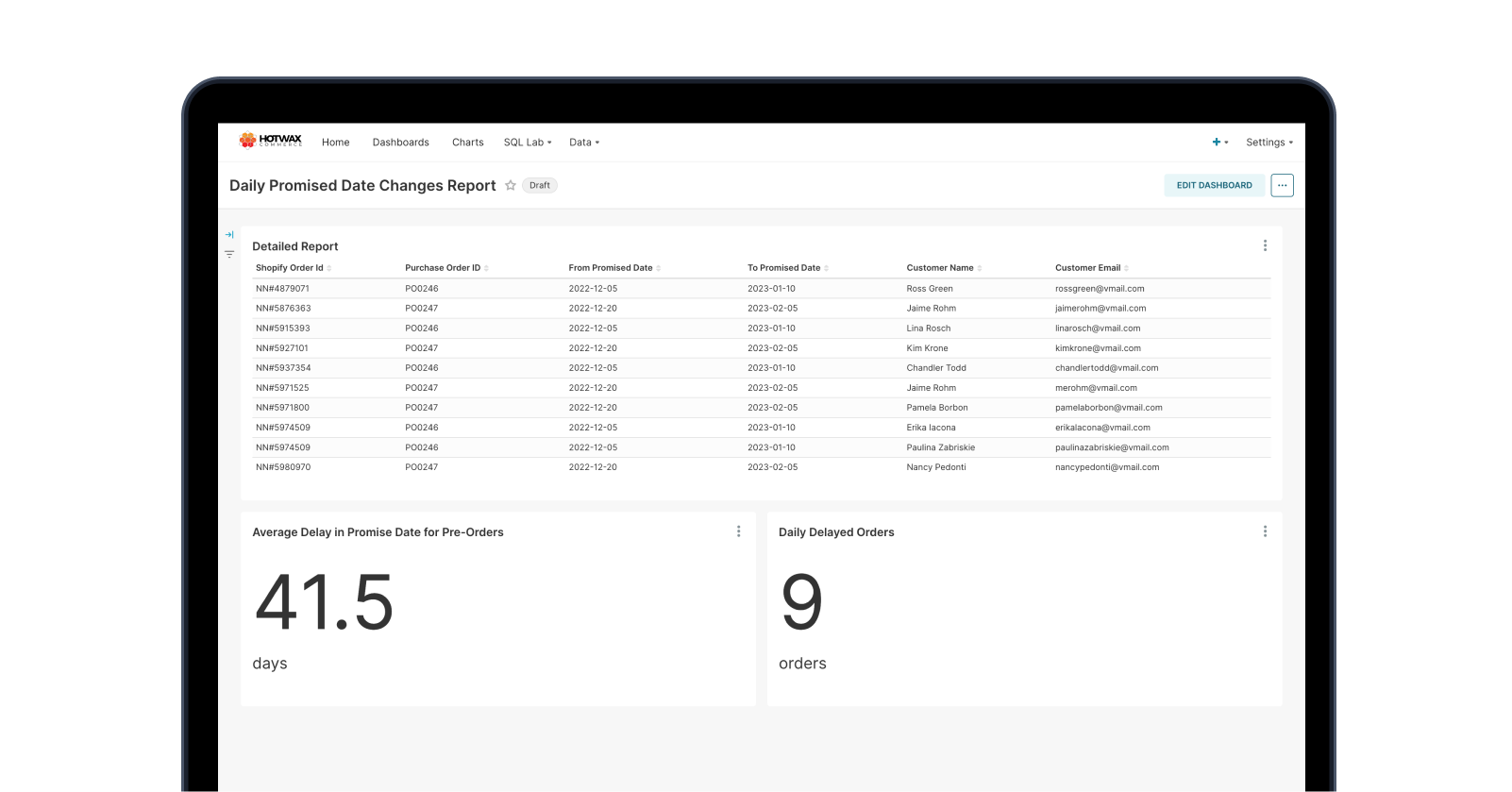Open the Charts menu item
1512x792 pixels.
(468, 143)
